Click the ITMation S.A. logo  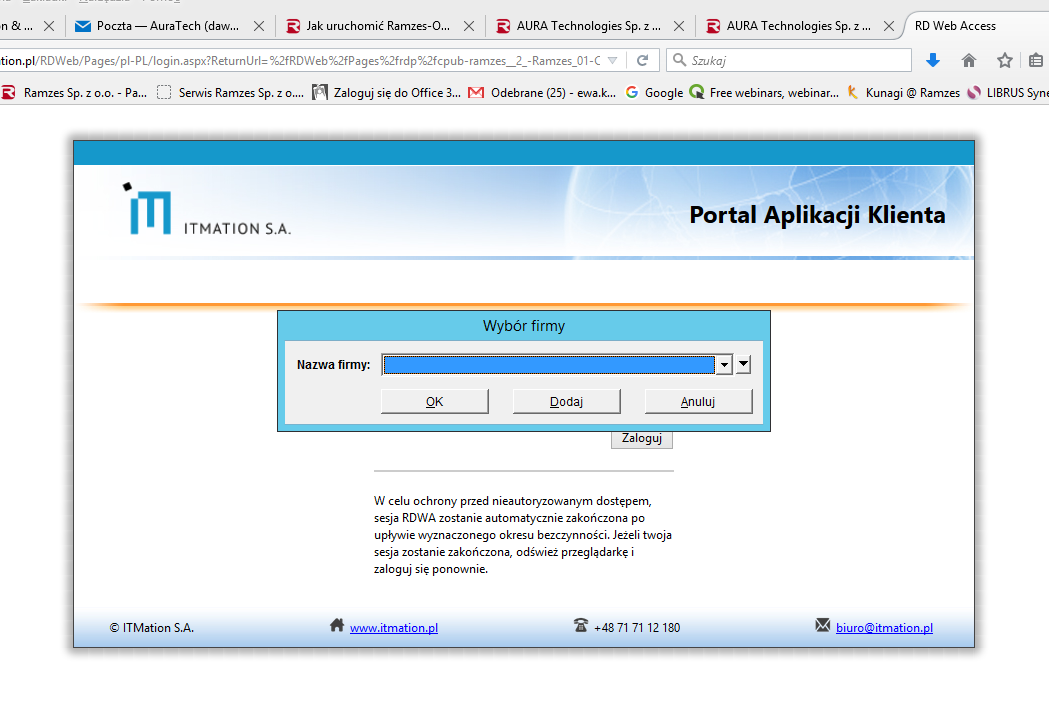click(207, 209)
